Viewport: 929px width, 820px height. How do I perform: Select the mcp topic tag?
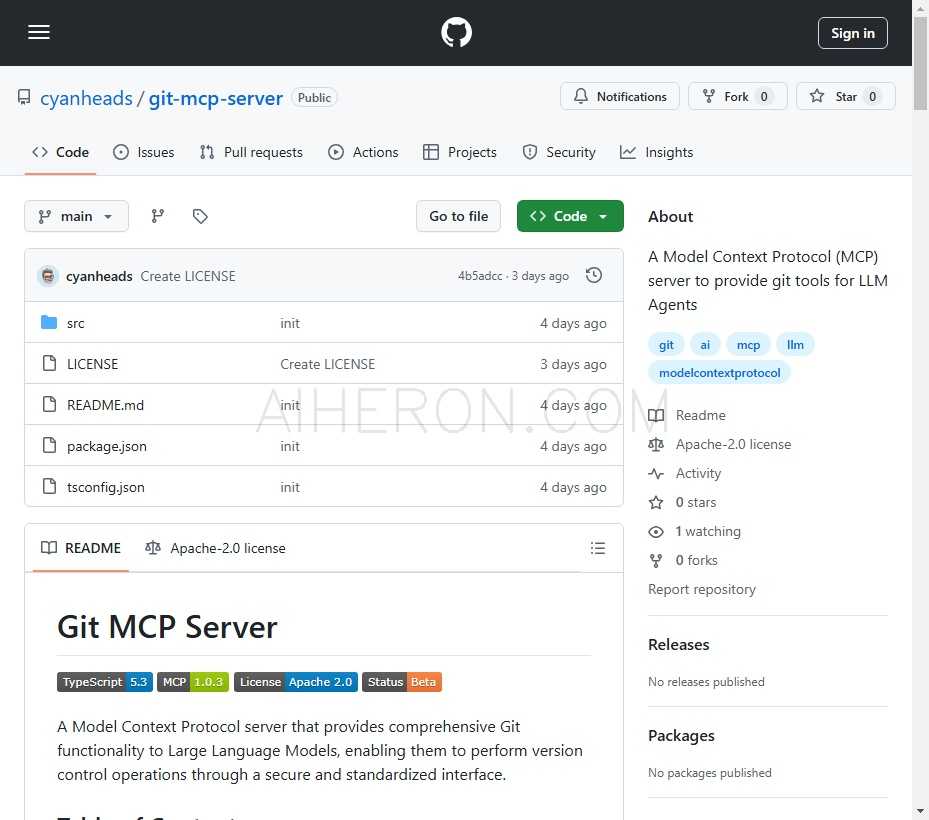748,345
